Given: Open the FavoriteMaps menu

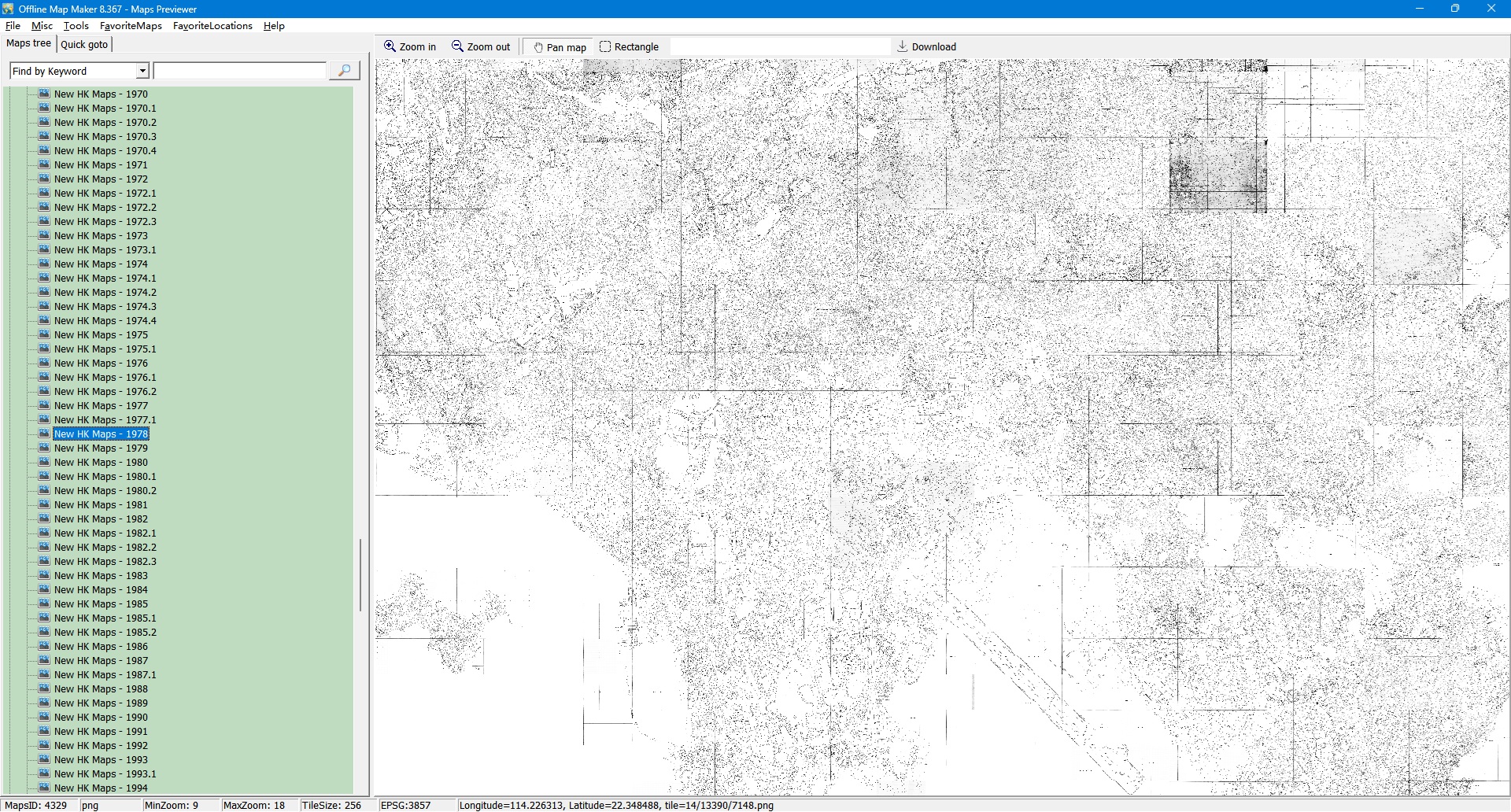Looking at the screenshot, I should pyautogui.click(x=131, y=26).
